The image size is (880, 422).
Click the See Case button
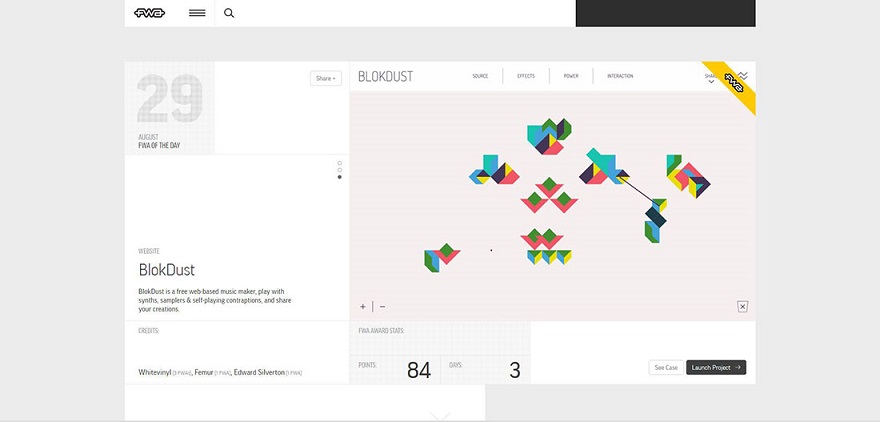[666, 367]
